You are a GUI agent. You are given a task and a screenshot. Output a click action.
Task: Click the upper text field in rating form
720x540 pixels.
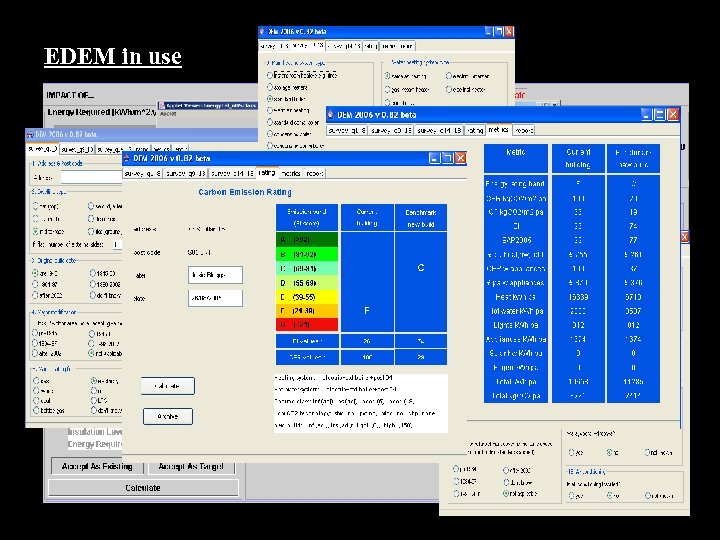[x=215, y=274]
